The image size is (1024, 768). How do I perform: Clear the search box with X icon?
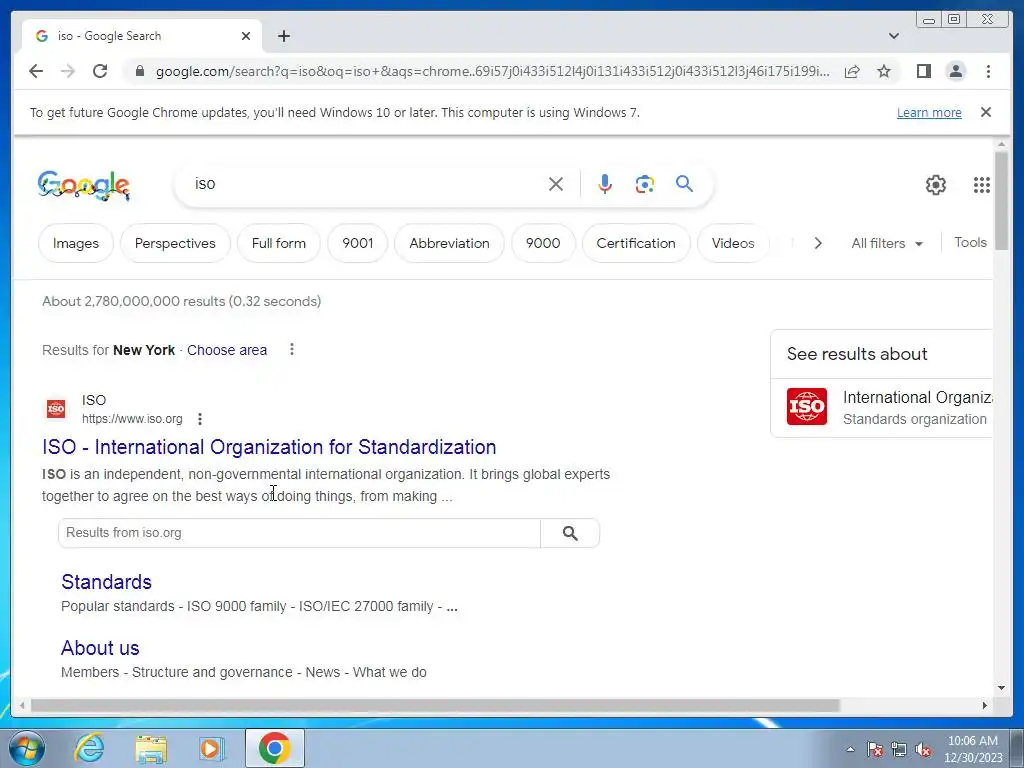coord(556,184)
